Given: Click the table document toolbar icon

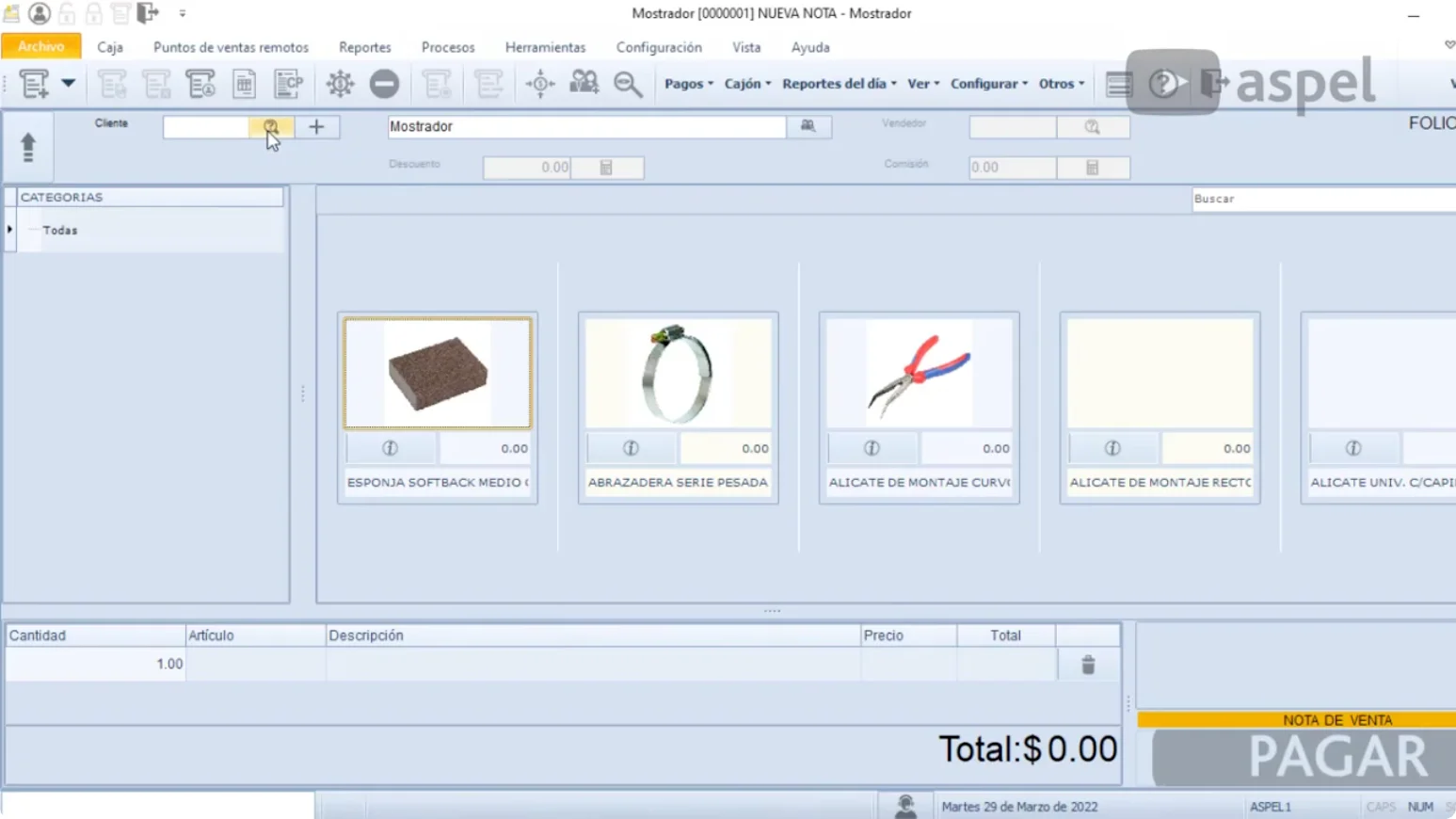Looking at the screenshot, I should click(x=245, y=84).
